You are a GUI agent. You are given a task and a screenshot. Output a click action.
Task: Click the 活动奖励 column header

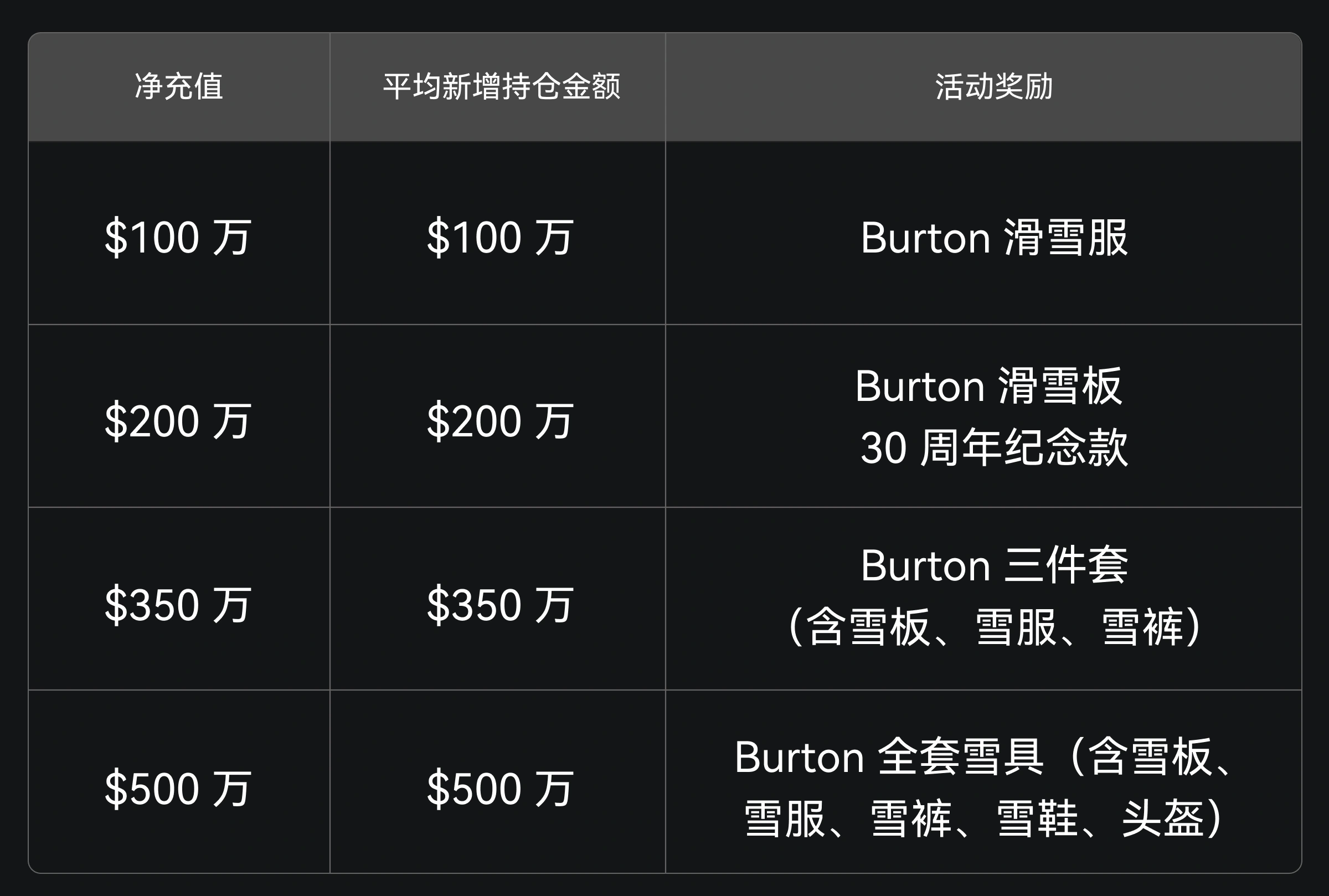993,87
